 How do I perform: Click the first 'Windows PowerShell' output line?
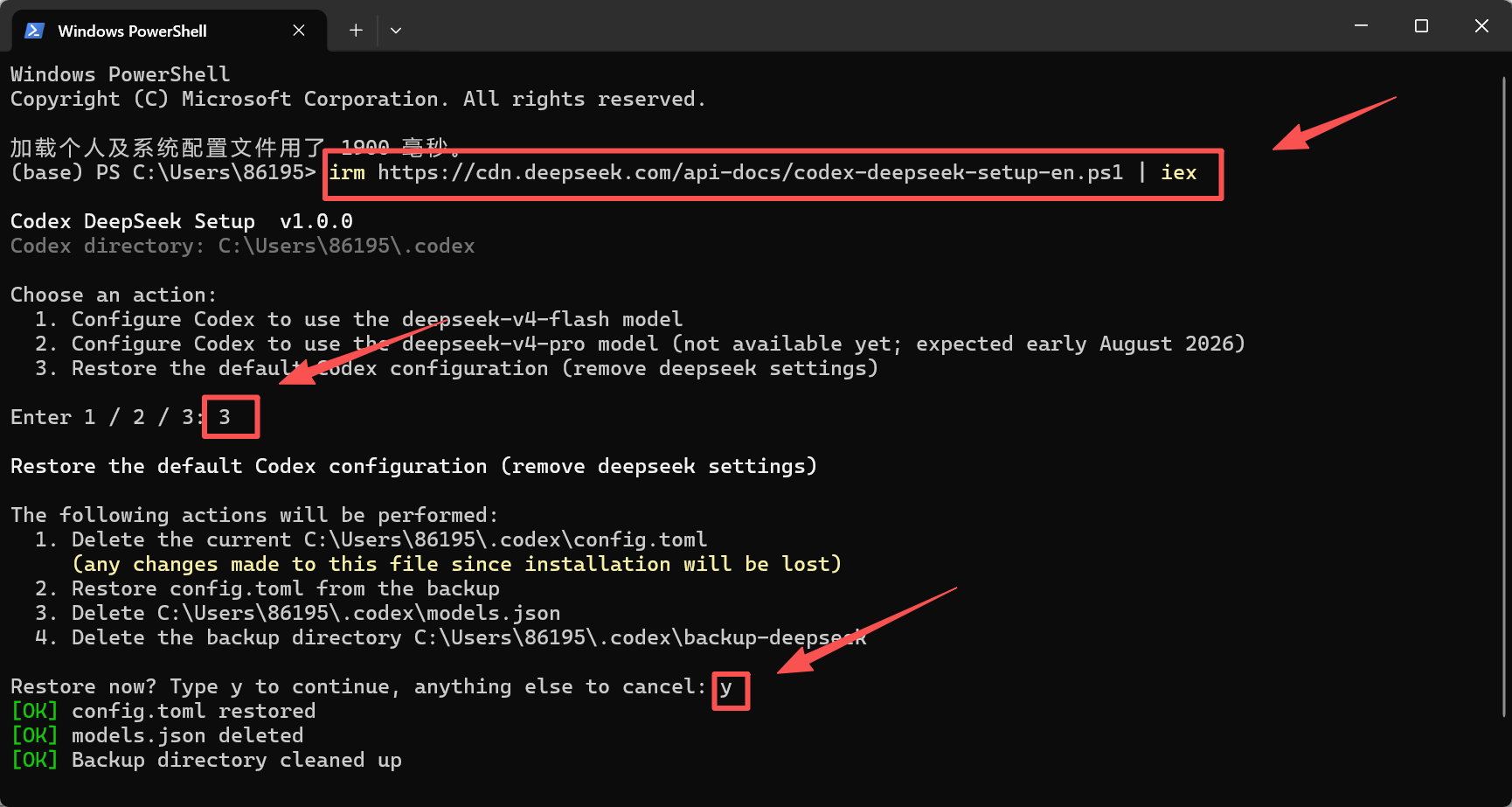point(121,74)
